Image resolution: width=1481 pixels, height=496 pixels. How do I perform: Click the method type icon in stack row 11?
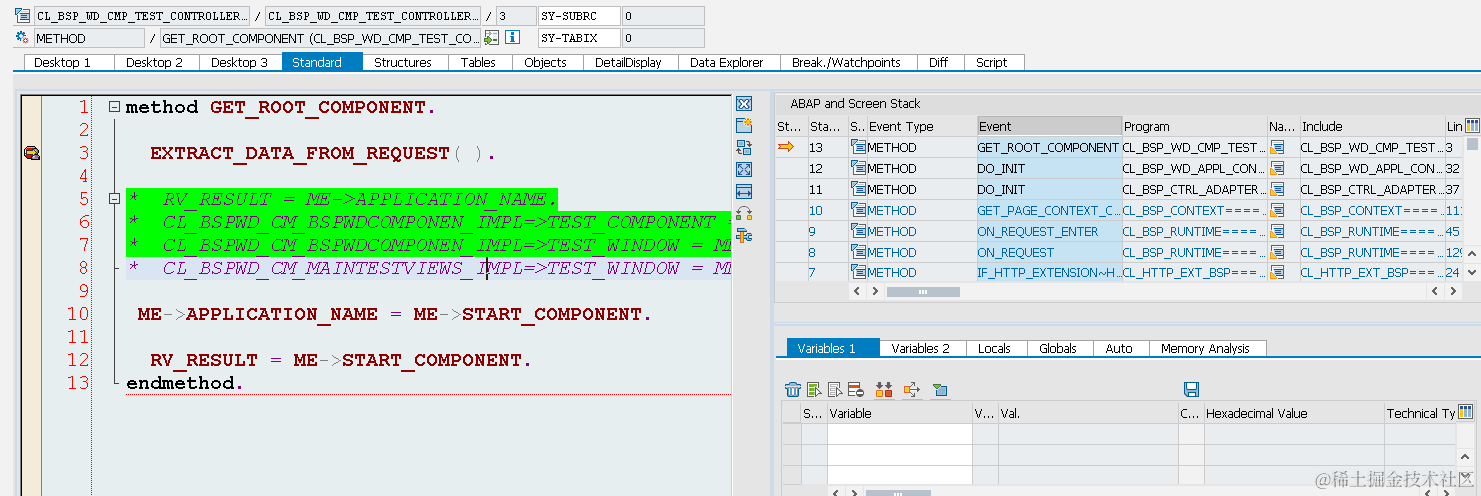858,189
